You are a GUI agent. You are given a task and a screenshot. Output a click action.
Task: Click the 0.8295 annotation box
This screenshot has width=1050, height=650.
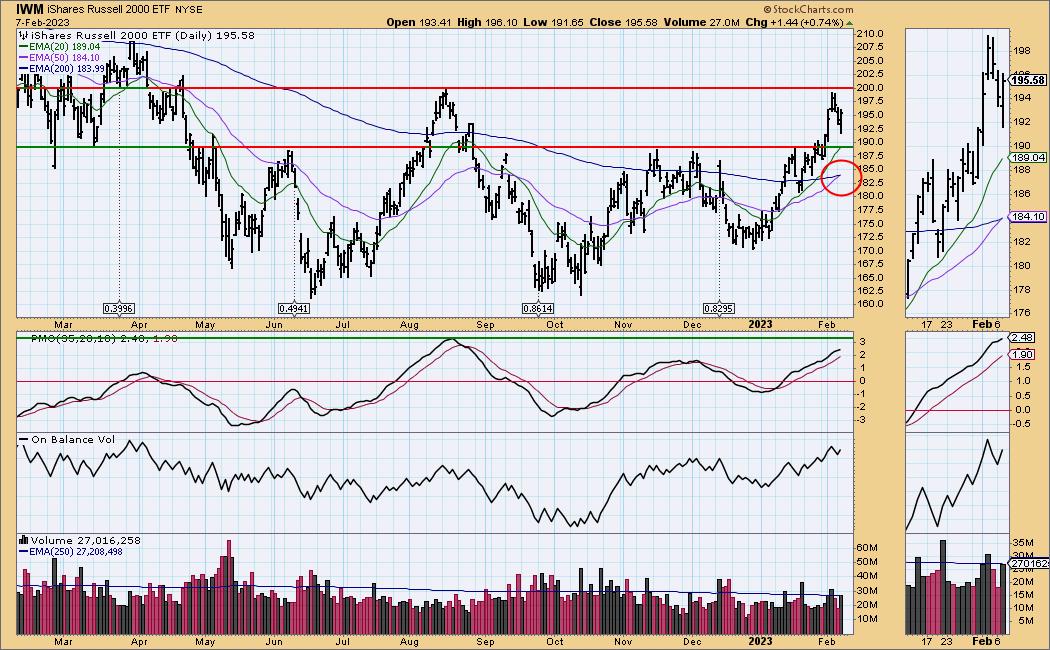pyautogui.click(x=719, y=309)
